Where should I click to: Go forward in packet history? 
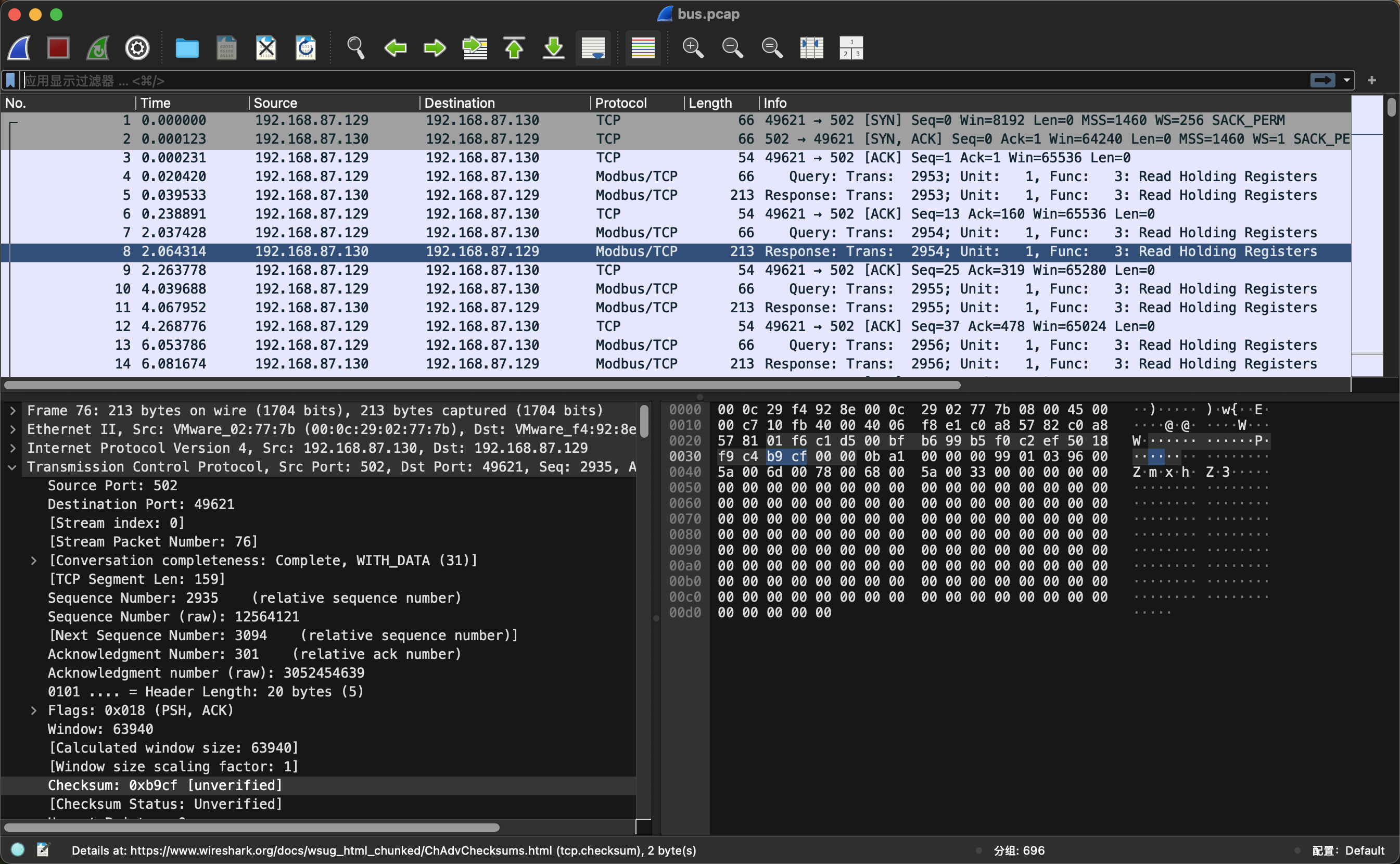click(435, 48)
